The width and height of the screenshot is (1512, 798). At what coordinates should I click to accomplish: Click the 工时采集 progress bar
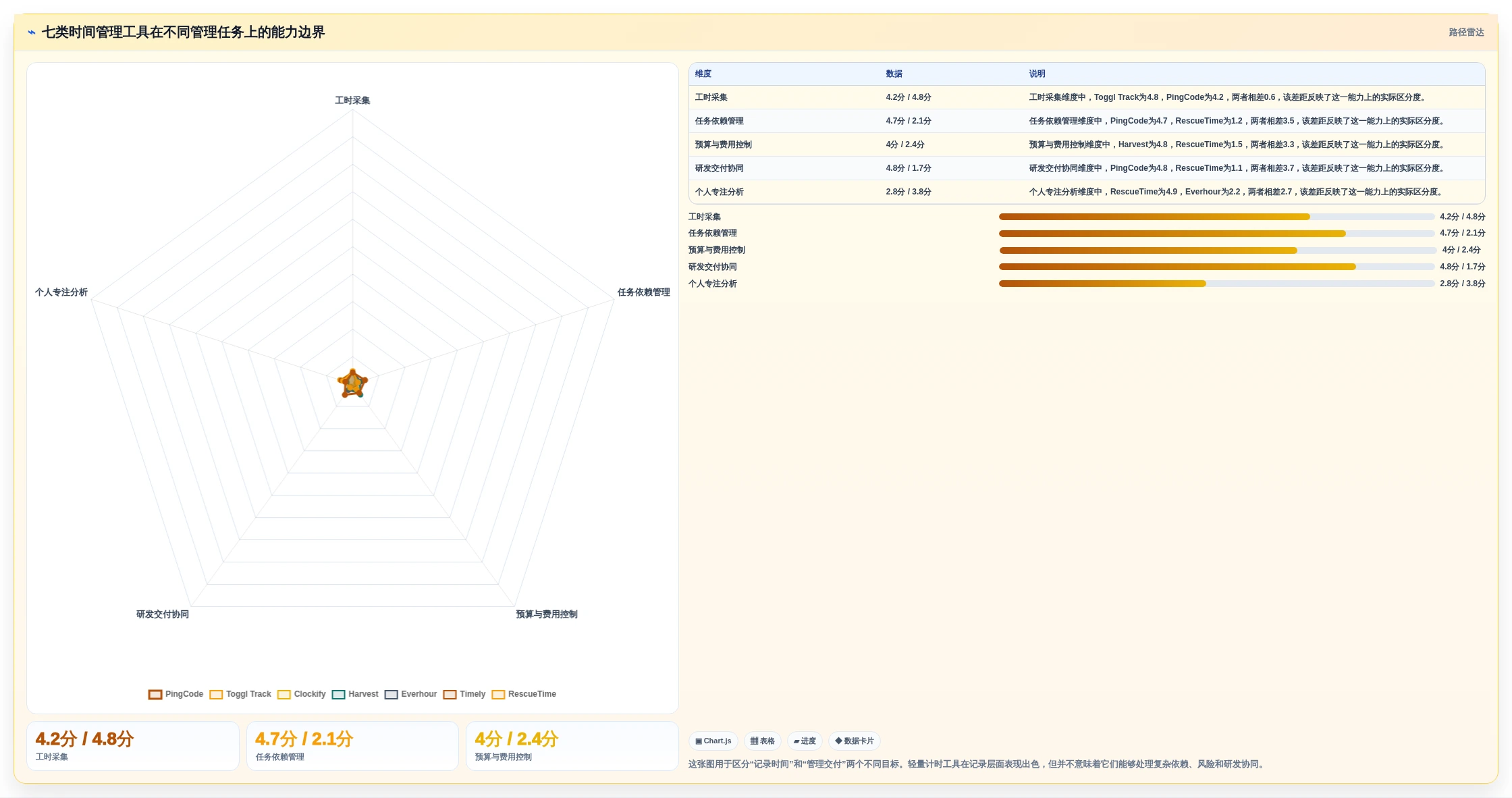click(1216, 217)
